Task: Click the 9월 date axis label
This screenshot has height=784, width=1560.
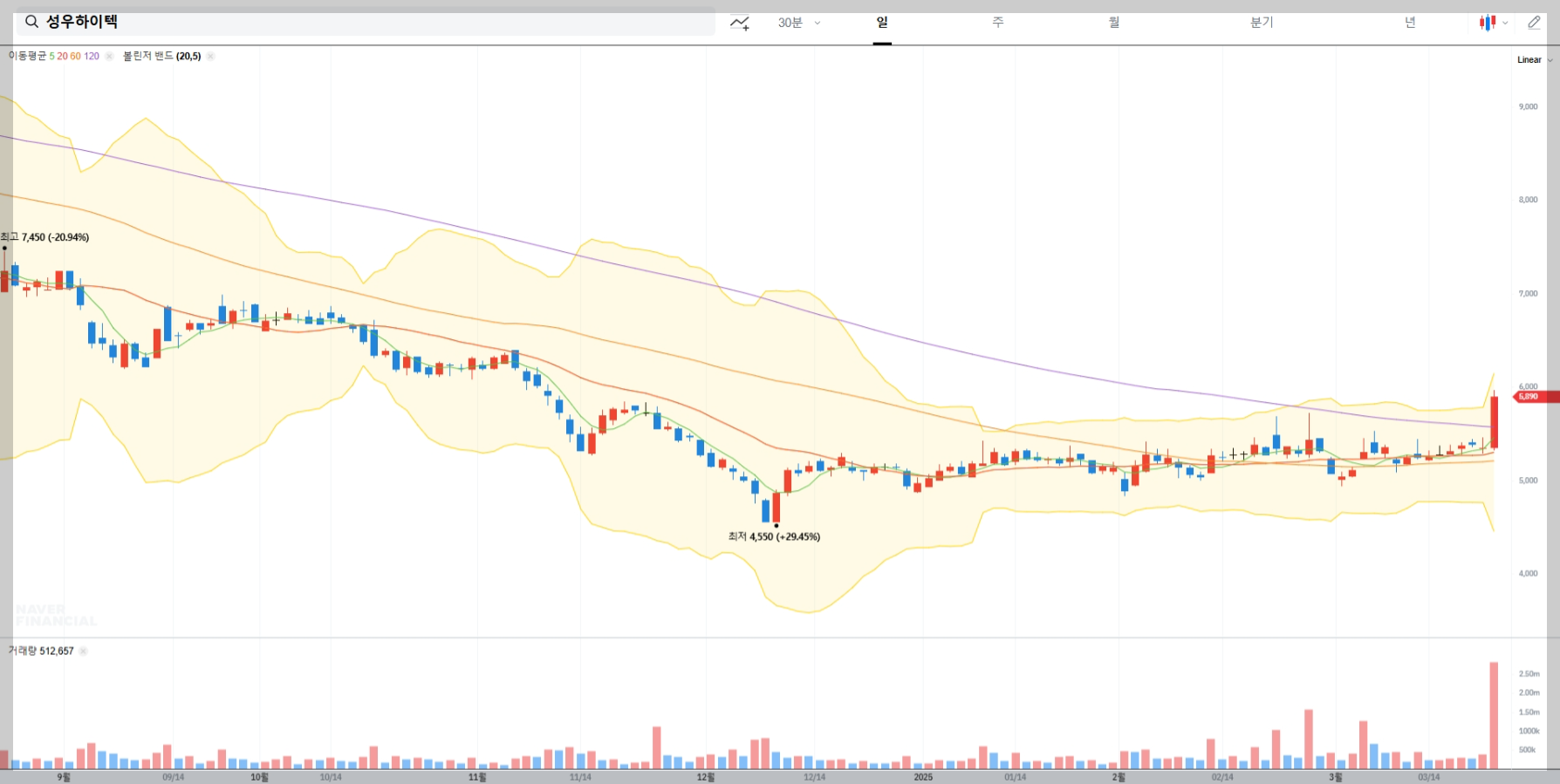Action: tap(64, 777)
